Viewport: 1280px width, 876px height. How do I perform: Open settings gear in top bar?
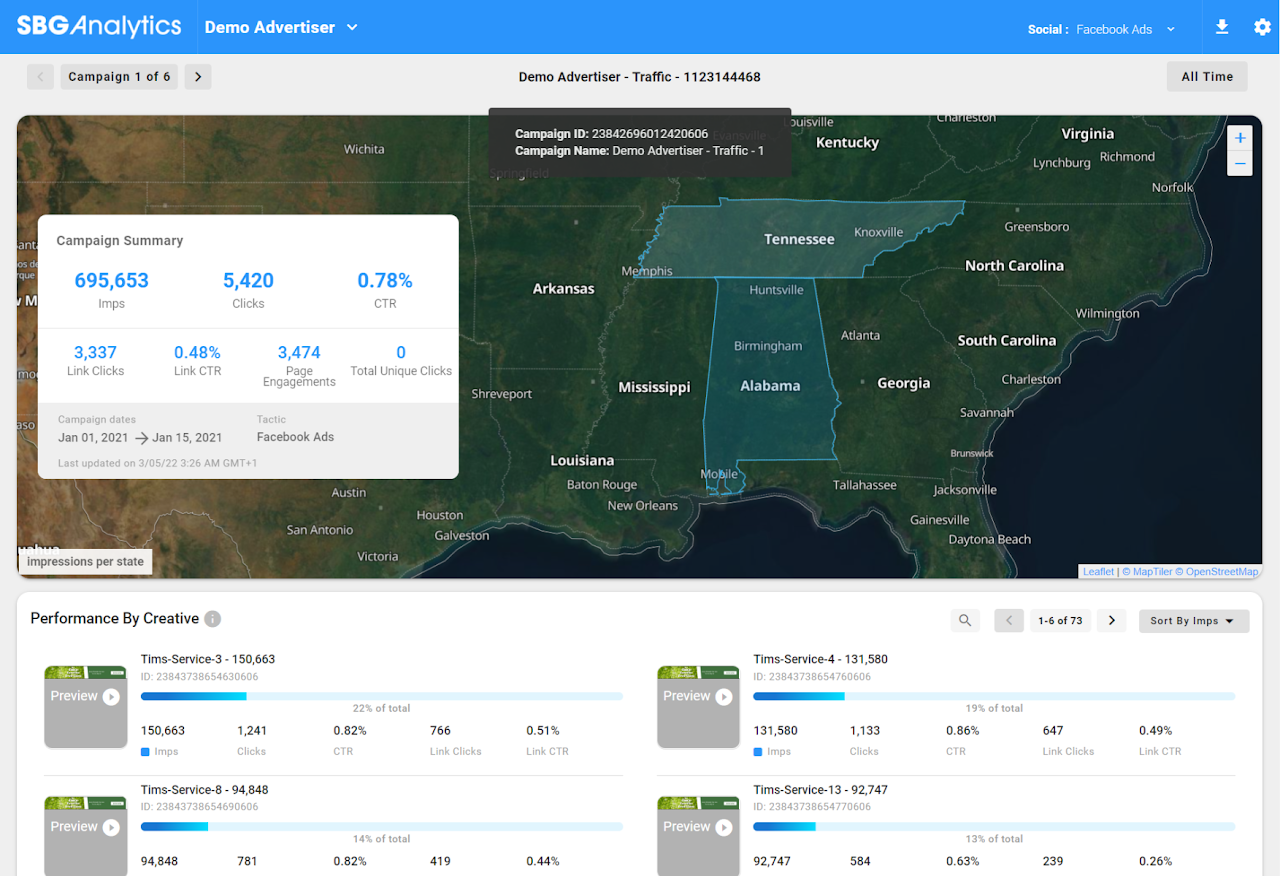click(1262, 27)
